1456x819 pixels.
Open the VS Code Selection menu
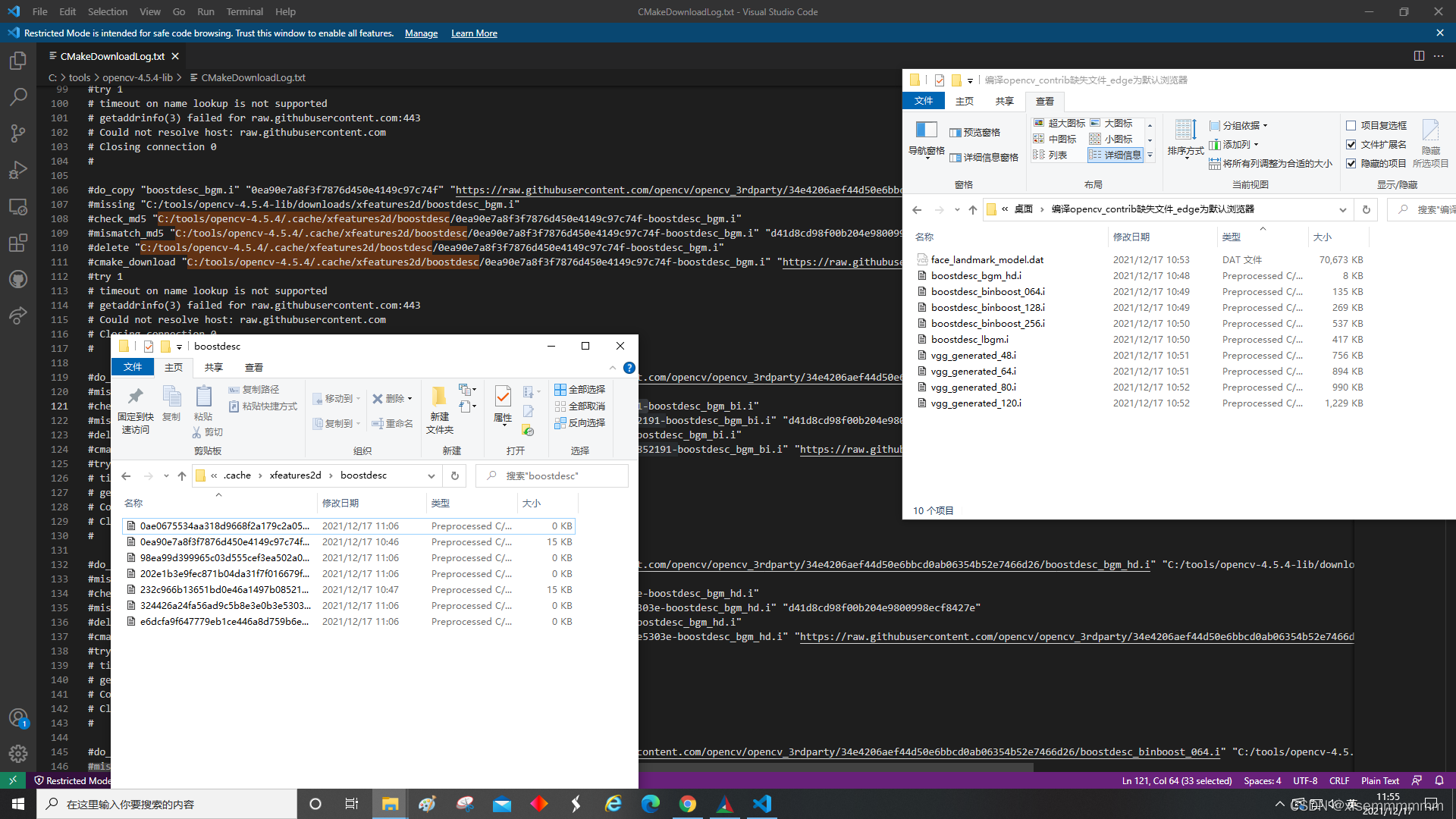pos(108,11)
